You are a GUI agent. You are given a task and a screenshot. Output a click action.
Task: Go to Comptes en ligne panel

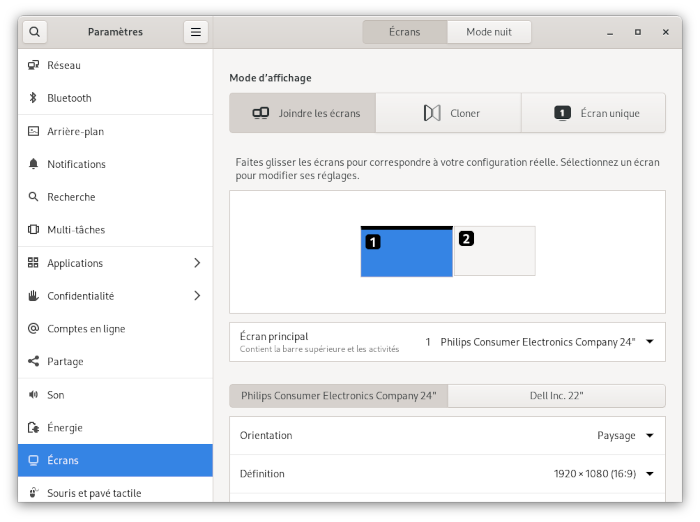point(115,329)
